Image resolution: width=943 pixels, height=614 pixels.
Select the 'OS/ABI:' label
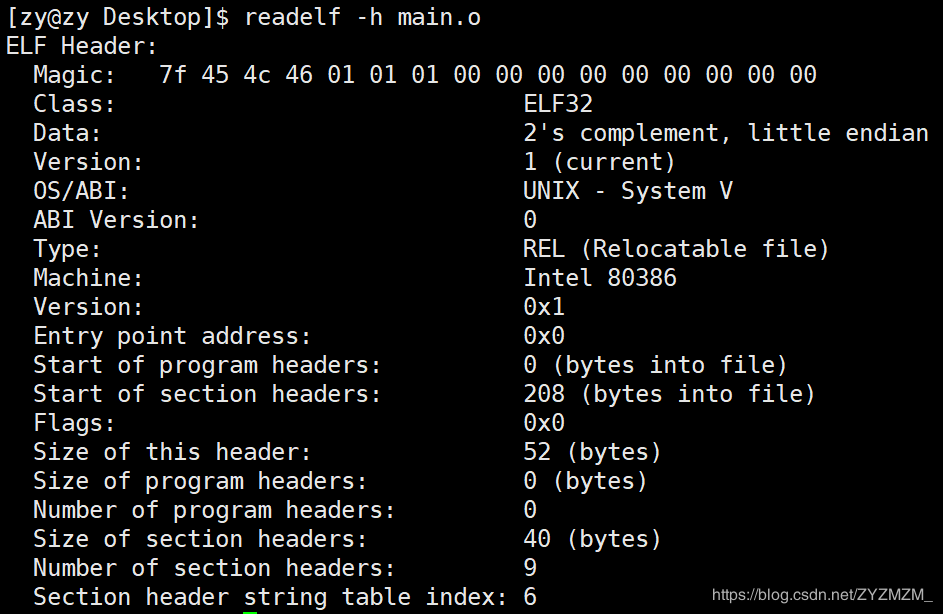pos(81,191)
